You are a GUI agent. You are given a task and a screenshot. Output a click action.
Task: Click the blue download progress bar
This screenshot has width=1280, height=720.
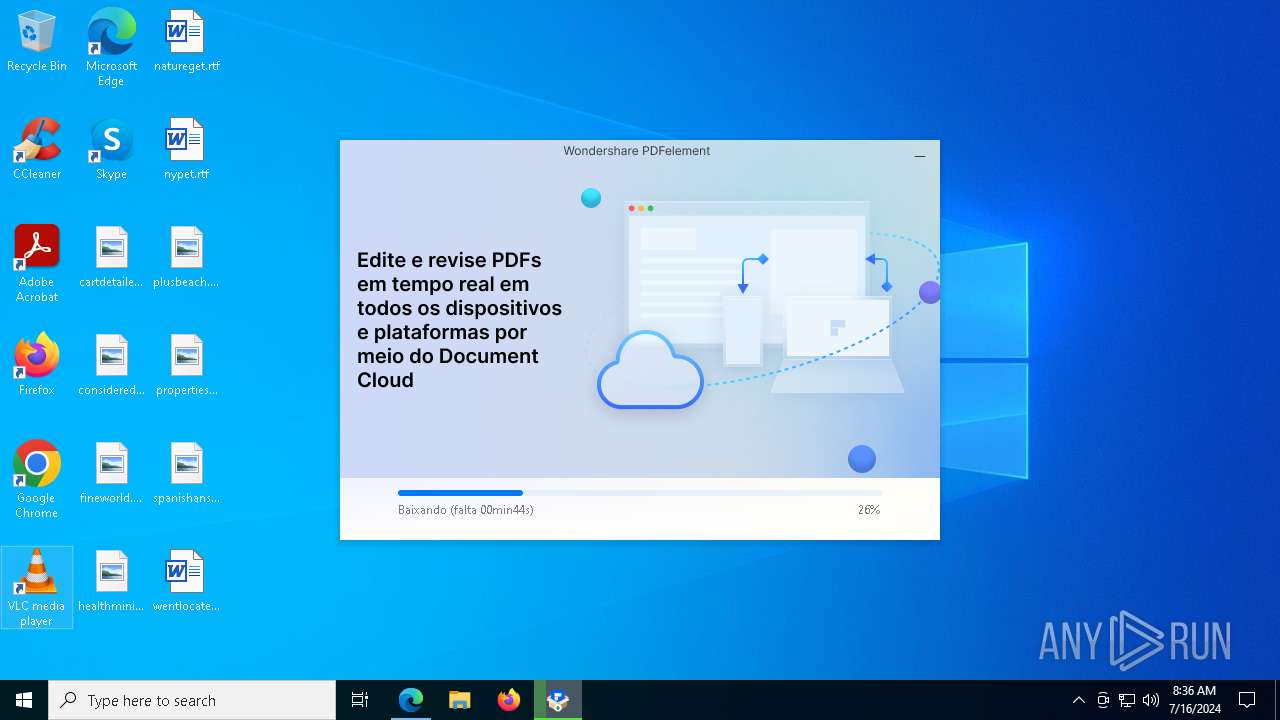pos(640,493)
